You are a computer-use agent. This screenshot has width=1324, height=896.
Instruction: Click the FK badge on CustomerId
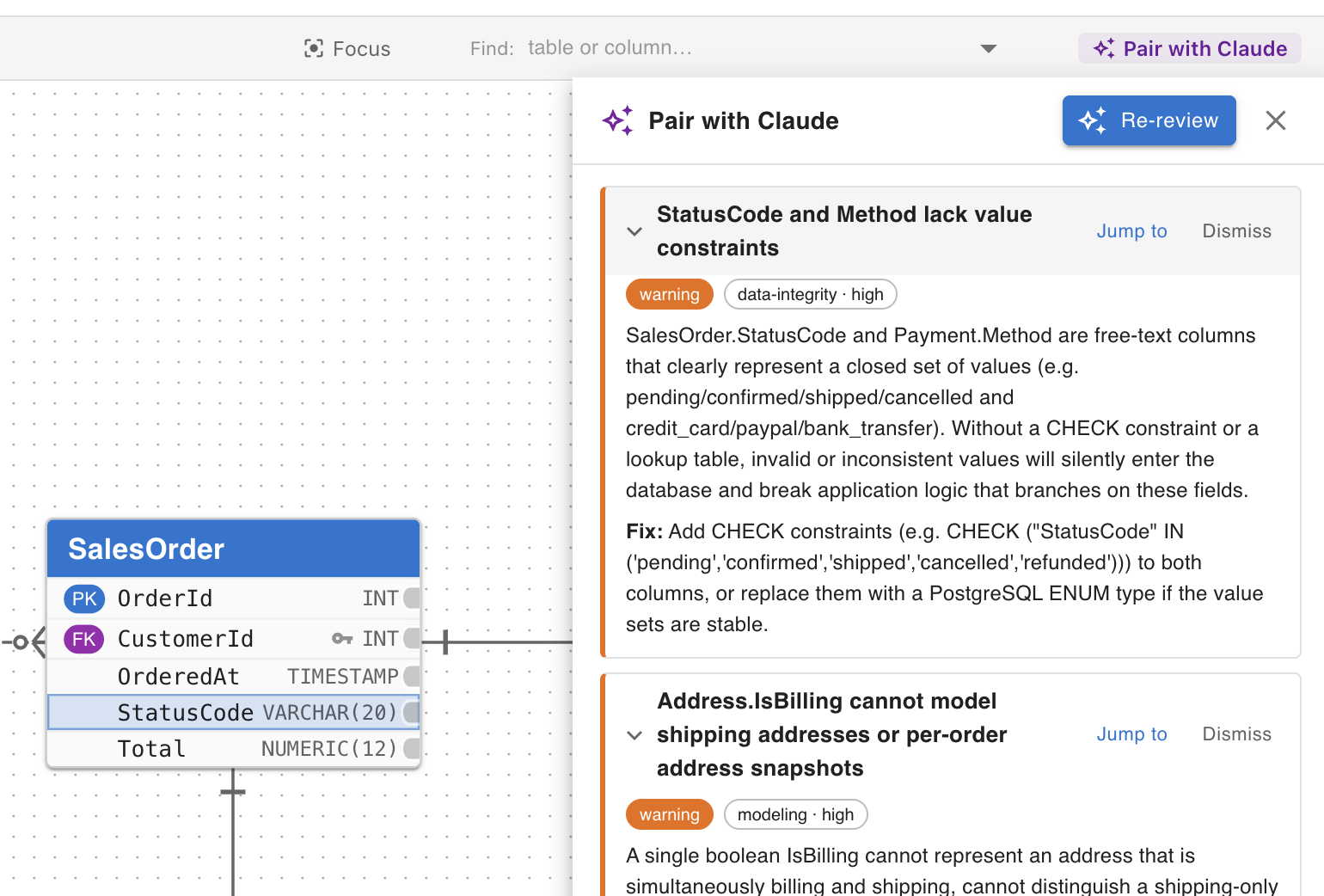click(x=84, y=639)
